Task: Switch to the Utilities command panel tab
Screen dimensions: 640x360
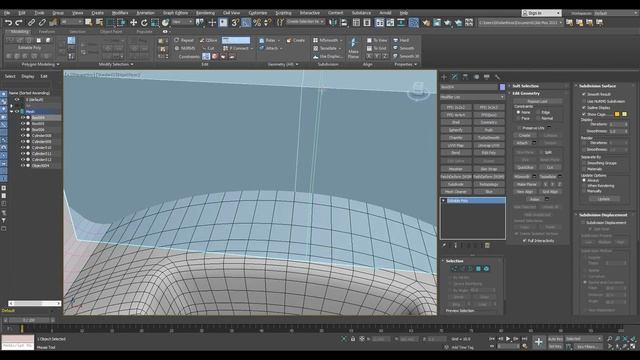Action: point(497,77)
